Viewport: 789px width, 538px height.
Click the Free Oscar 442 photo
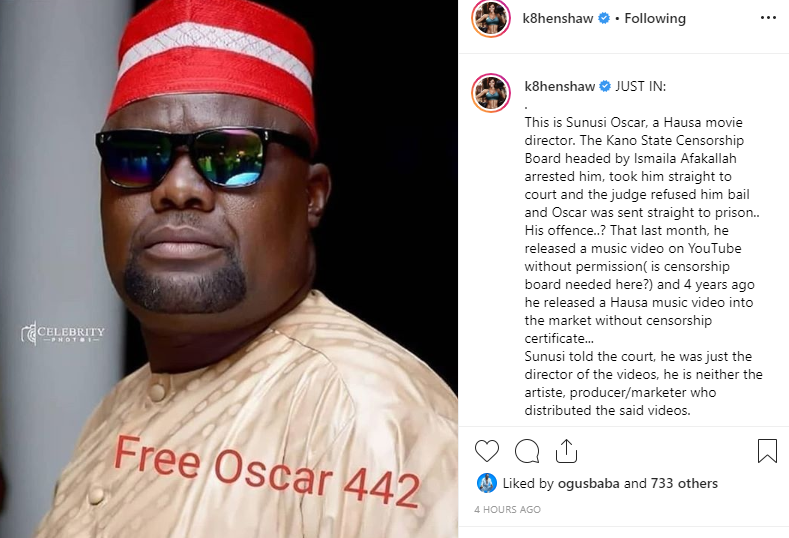[229, 269]
